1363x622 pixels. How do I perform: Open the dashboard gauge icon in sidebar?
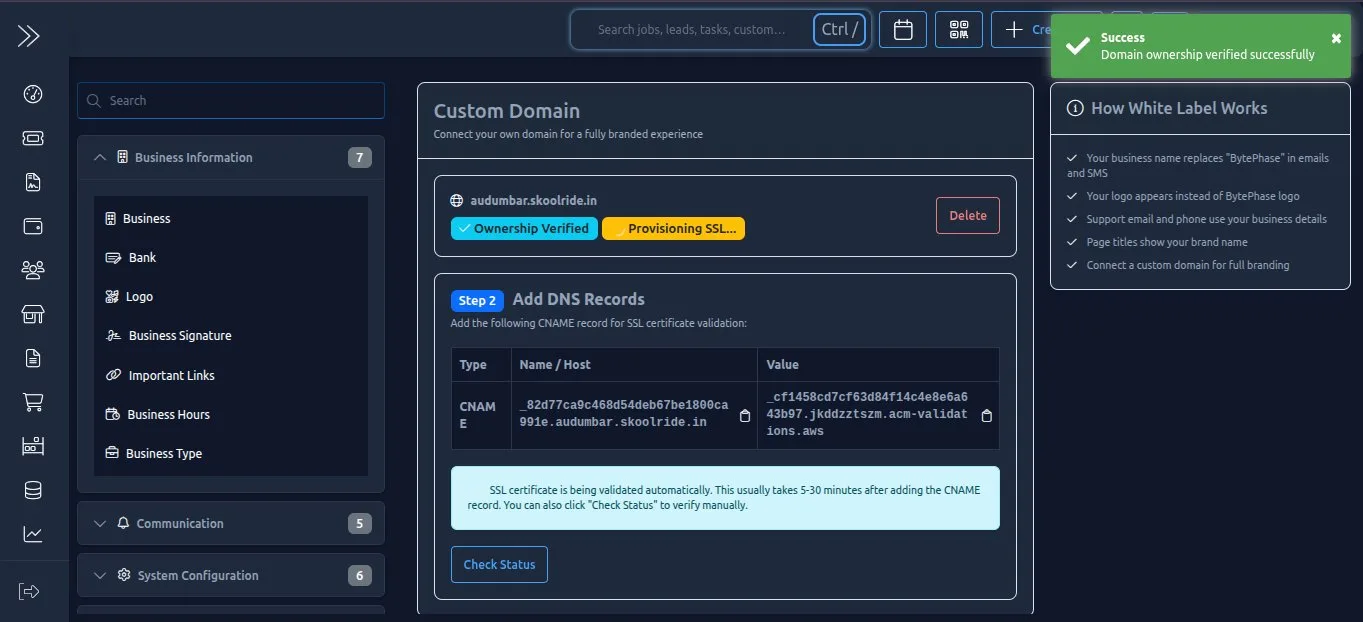pos(33,95)
